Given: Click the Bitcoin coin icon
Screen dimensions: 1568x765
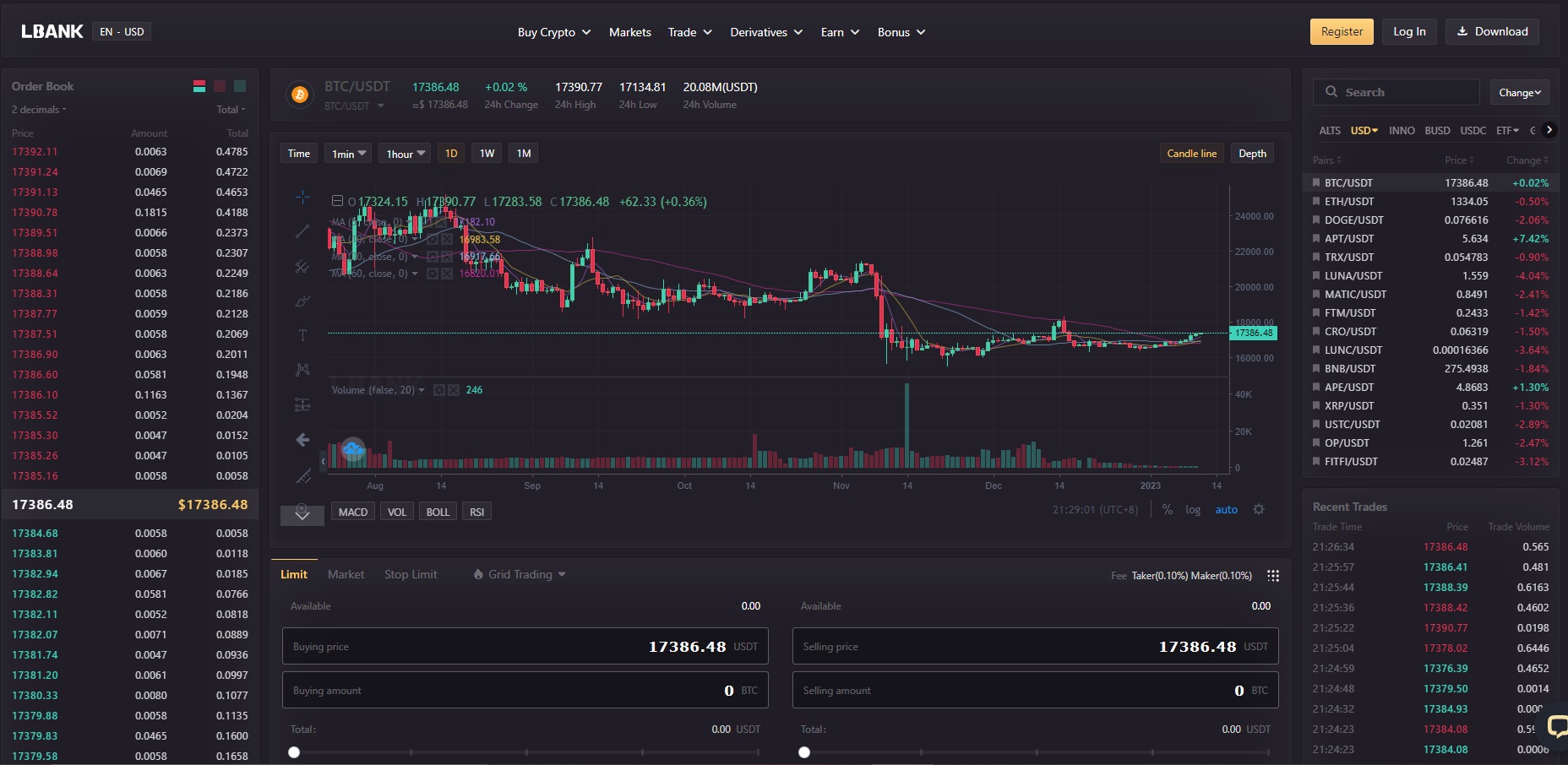Looking at the screenshot, I should [x=299, y=95].
